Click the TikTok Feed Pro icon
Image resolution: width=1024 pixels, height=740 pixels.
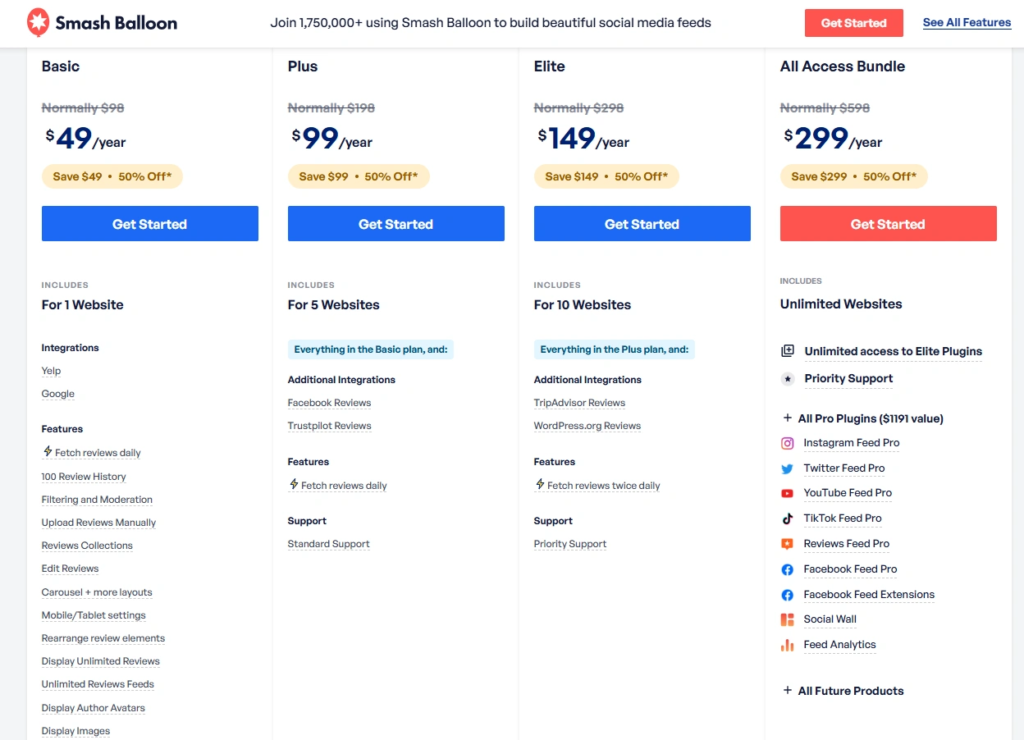(x=787, y=518)
